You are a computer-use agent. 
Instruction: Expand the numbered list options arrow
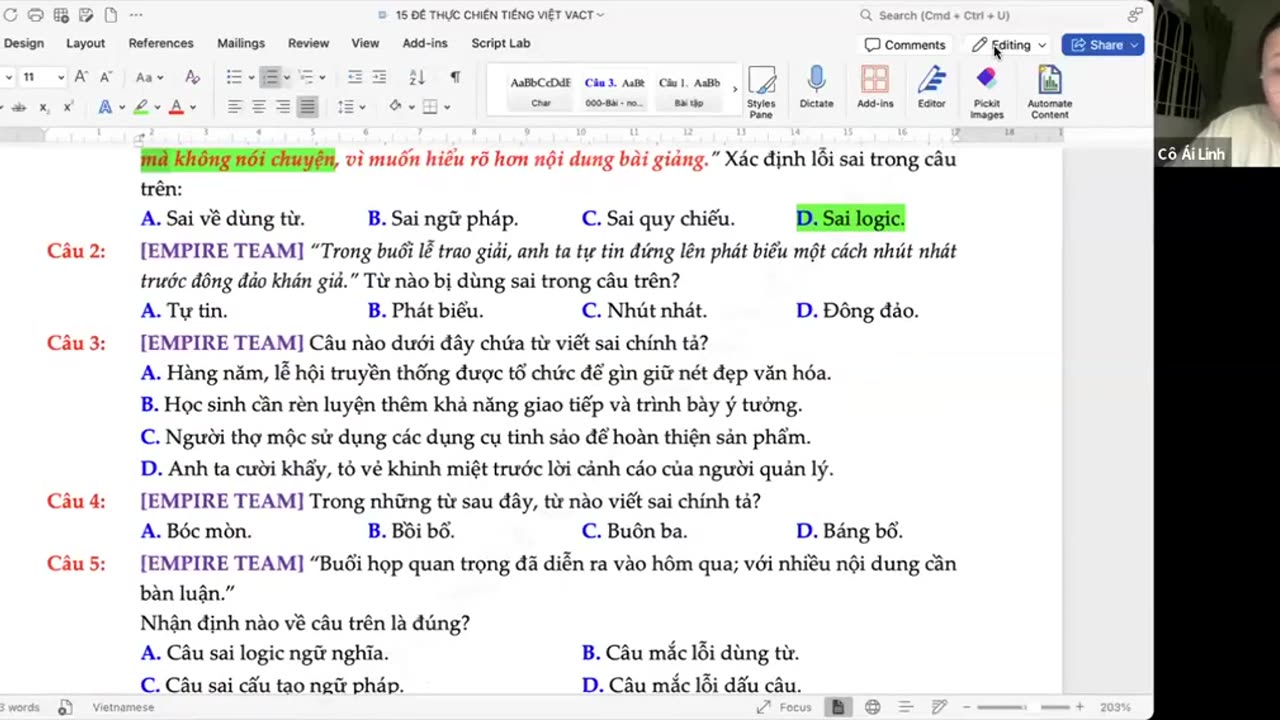click(286, 77)
